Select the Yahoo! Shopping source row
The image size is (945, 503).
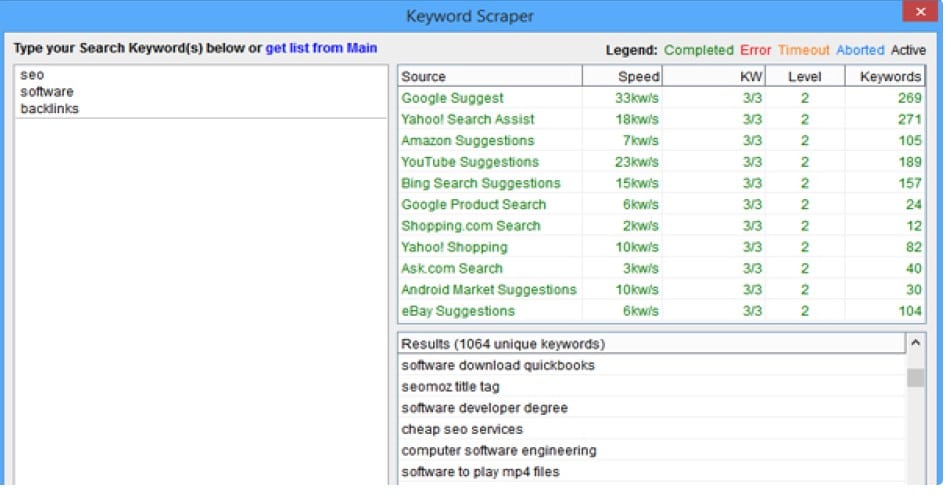(661, 247)
